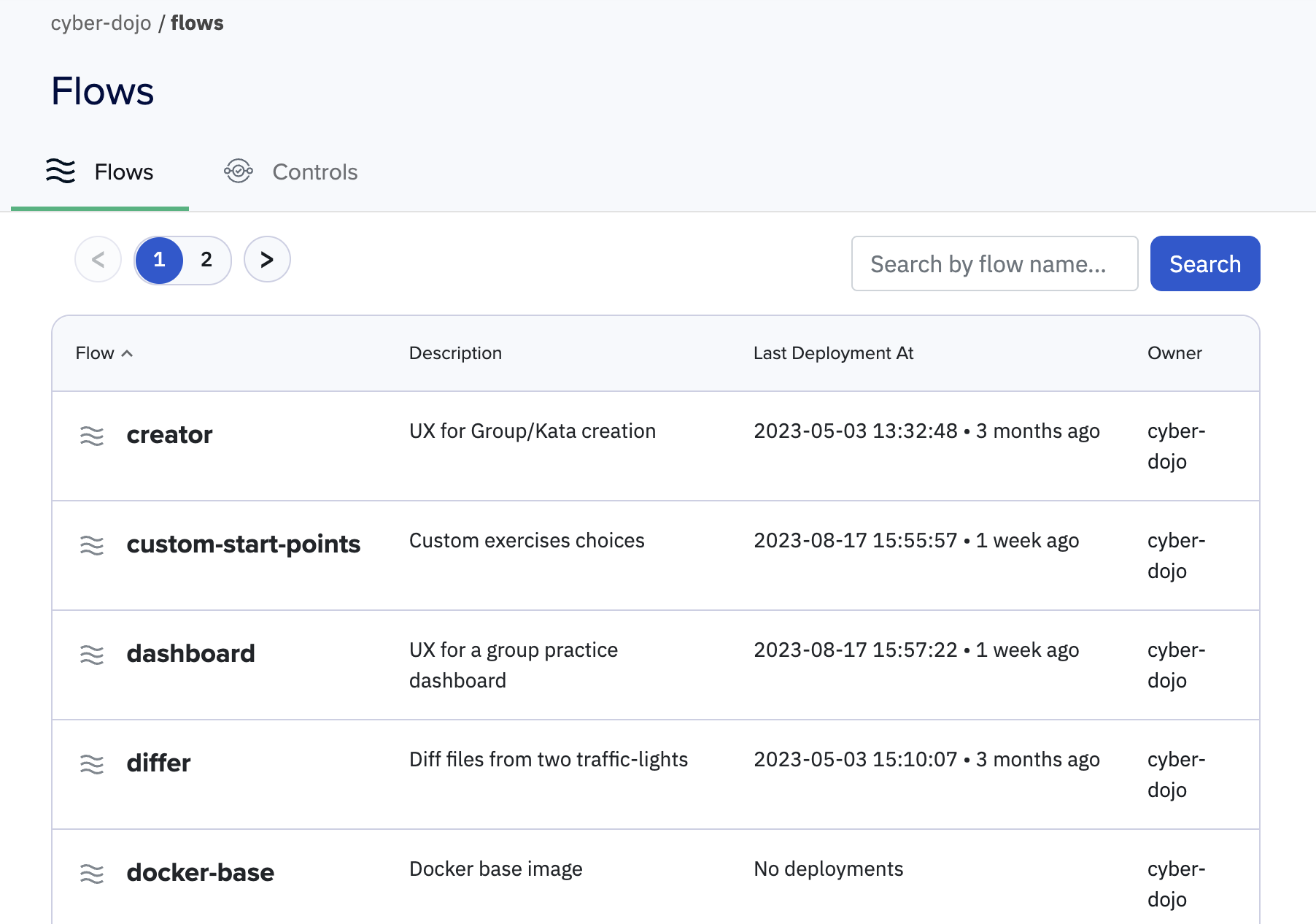Click deployment time 2023-08-17 15:55:57

click(x=856, y=541)
